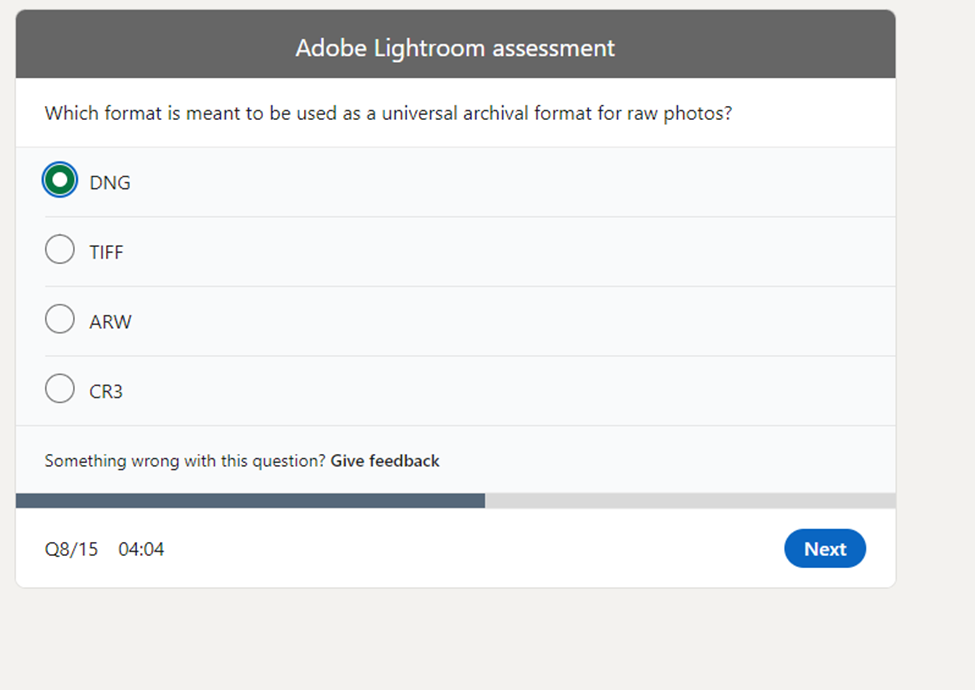This screenshot has height=690, width=975.
Task: Click the 04:04 timer display
Action: [x=140, y=548]
